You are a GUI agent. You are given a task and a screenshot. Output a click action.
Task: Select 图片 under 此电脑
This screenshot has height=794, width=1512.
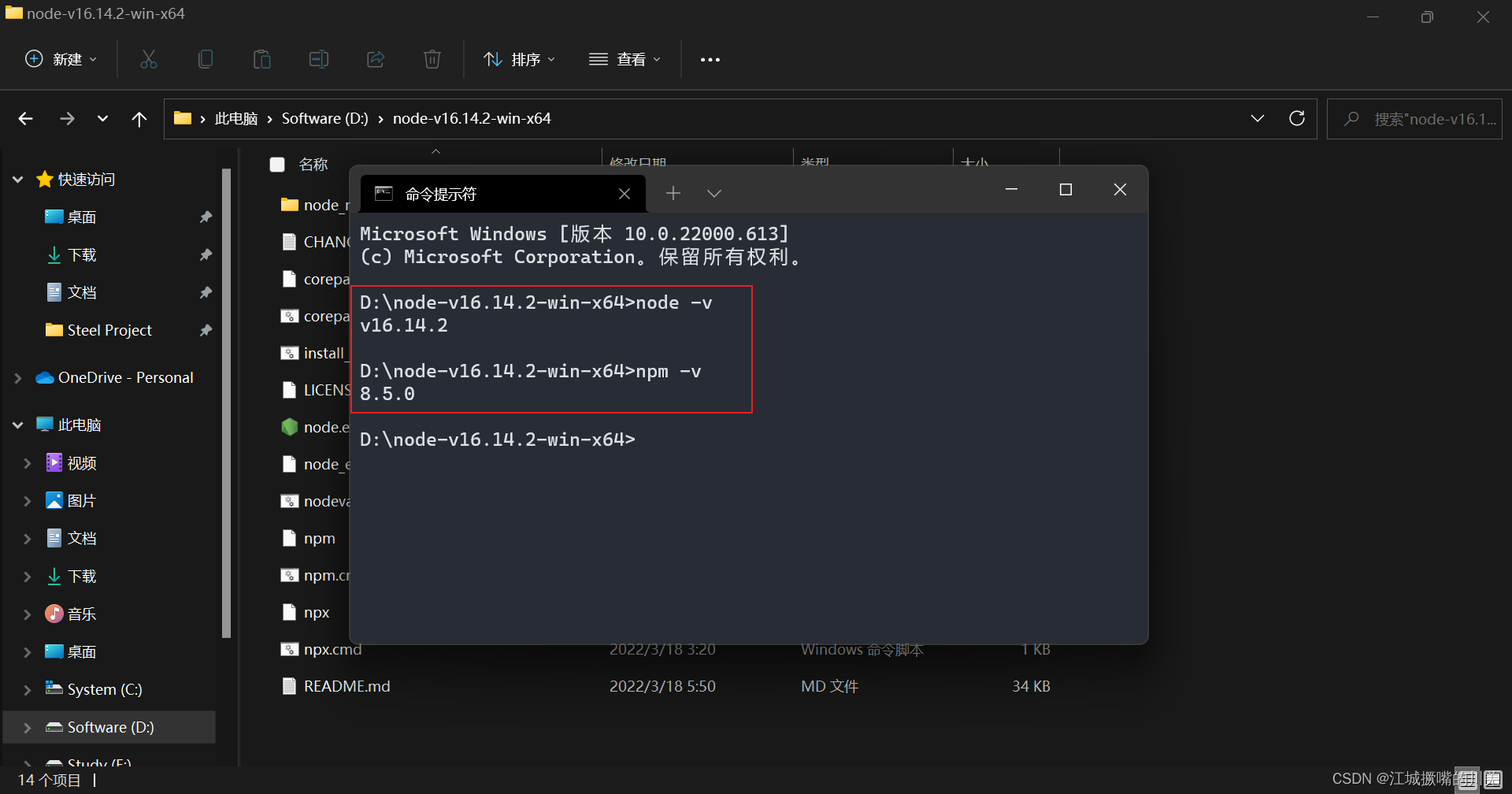pos(82,501)
